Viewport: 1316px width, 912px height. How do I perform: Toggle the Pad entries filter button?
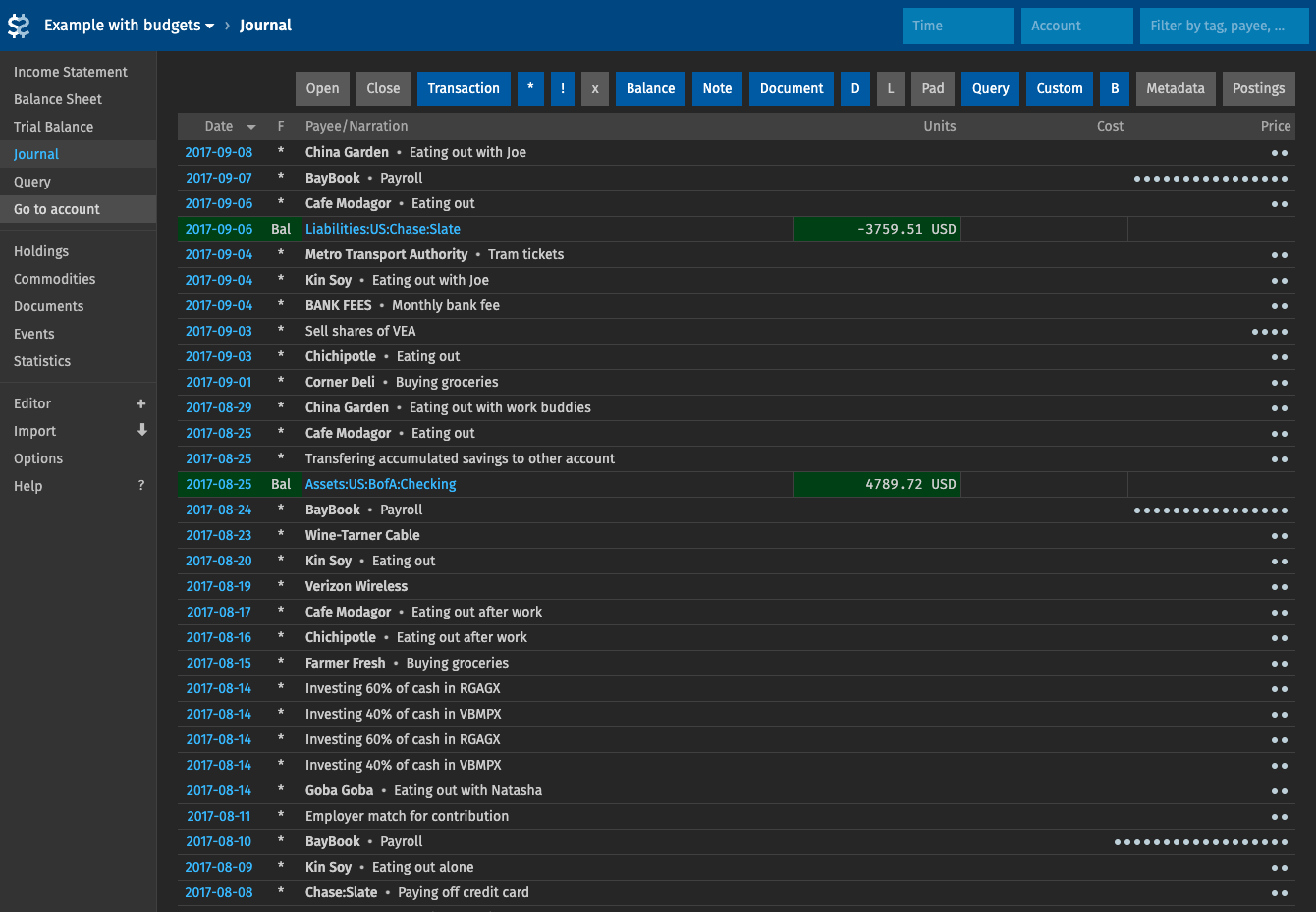pos(933,88)
